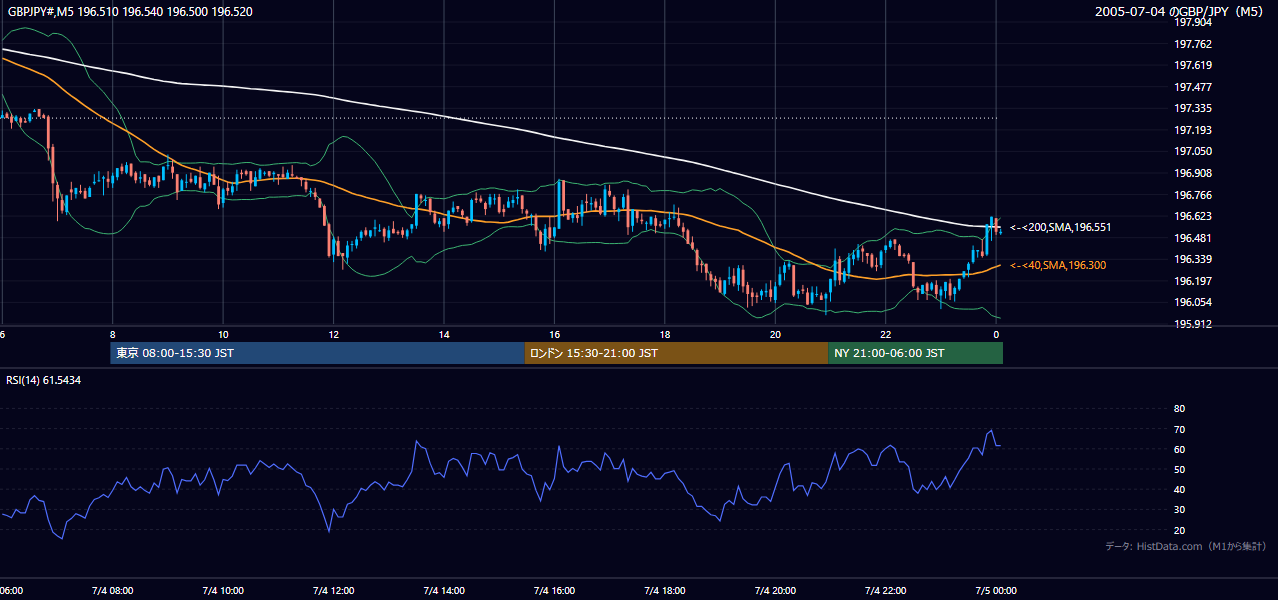Viewport: 1278px width, 600px height.
Task: Click the 7/4 12:00 date axis label
Action: [x=333, y=590]
